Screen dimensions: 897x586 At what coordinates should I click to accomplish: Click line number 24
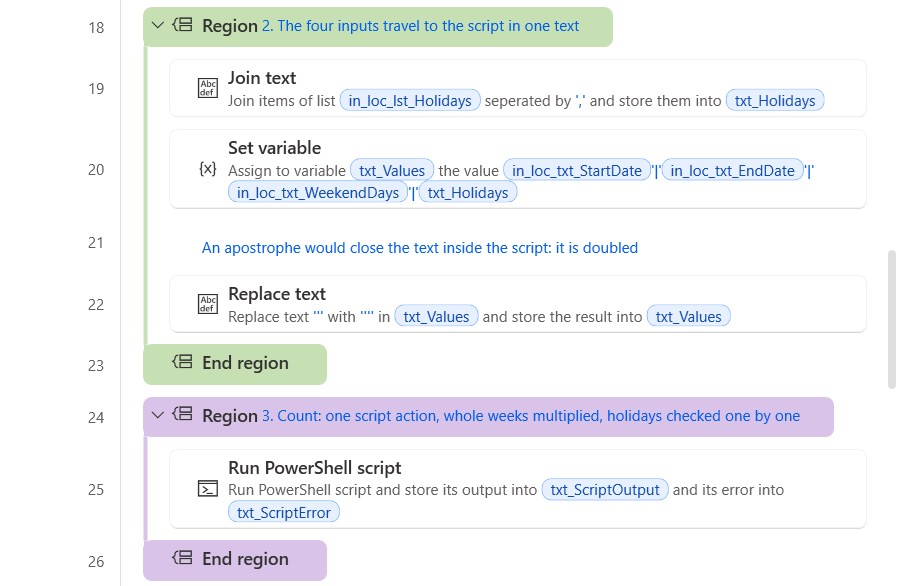[96, 418]
